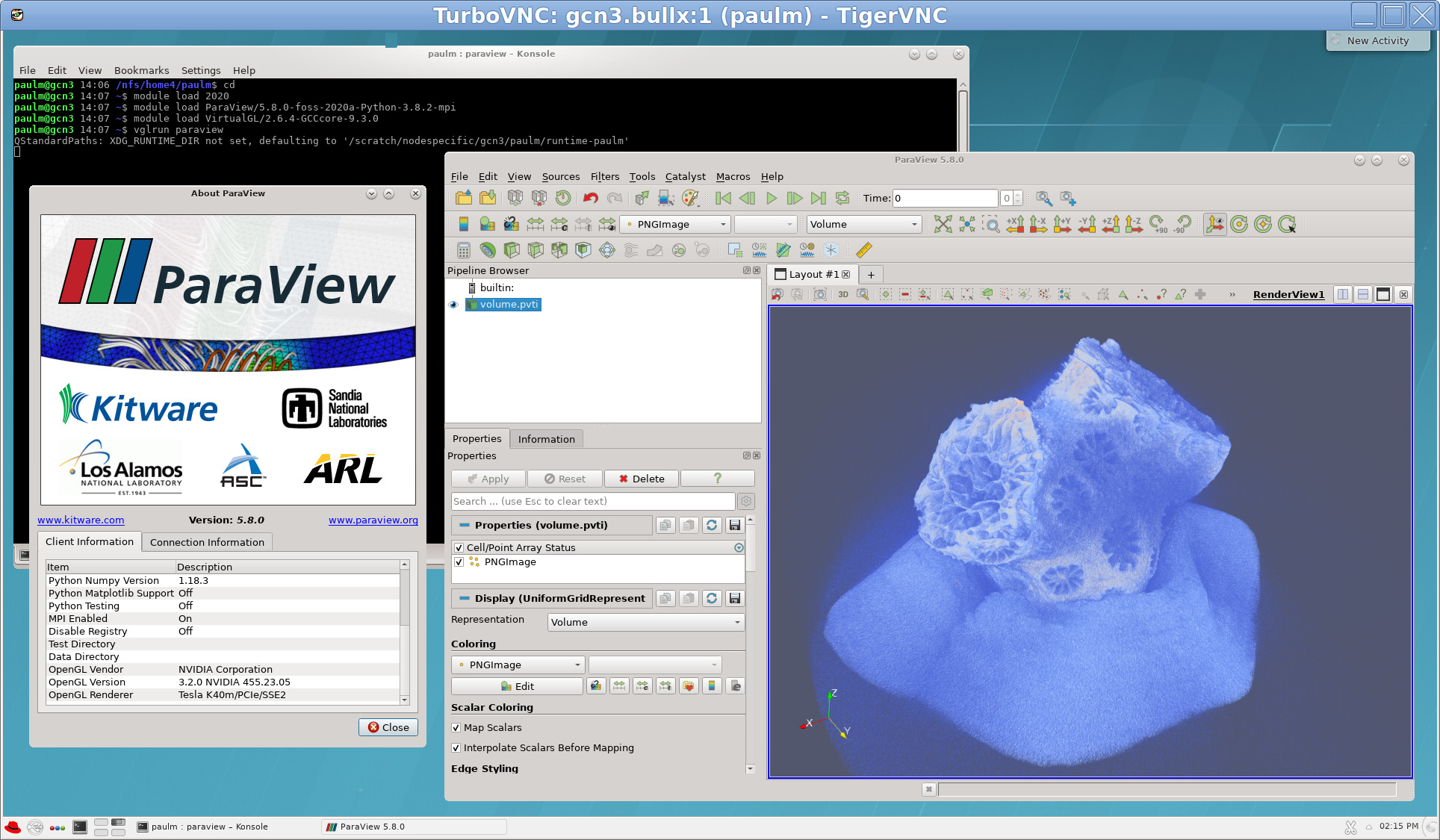Open a data file with the Open folder icon
The image size is (1440, 840).
point(464,198)
